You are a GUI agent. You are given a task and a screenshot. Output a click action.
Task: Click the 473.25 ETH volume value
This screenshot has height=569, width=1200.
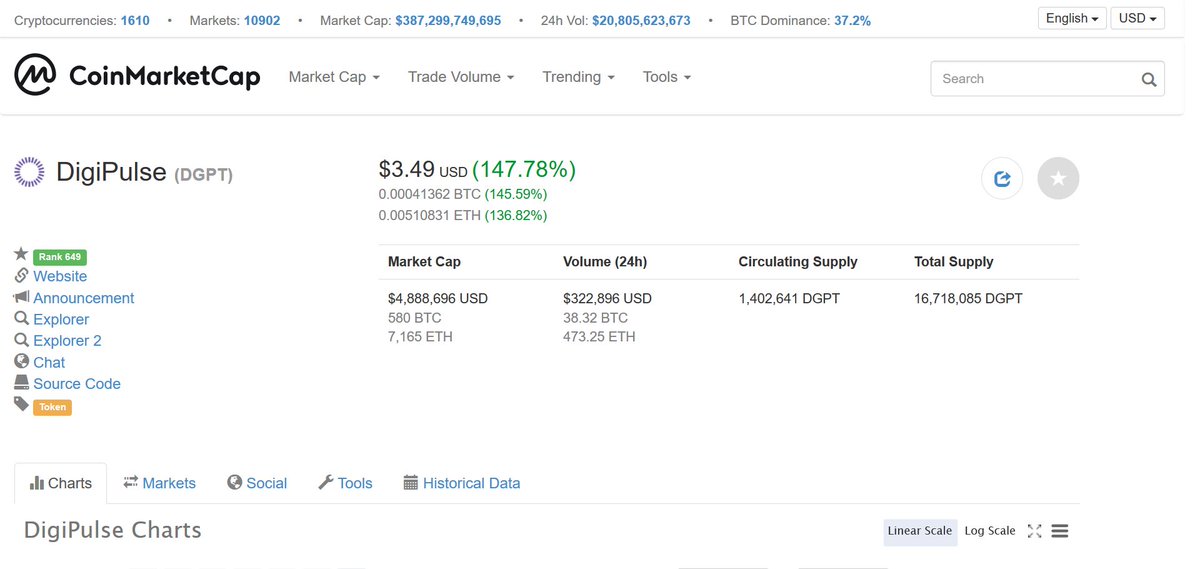pos(599,337)
